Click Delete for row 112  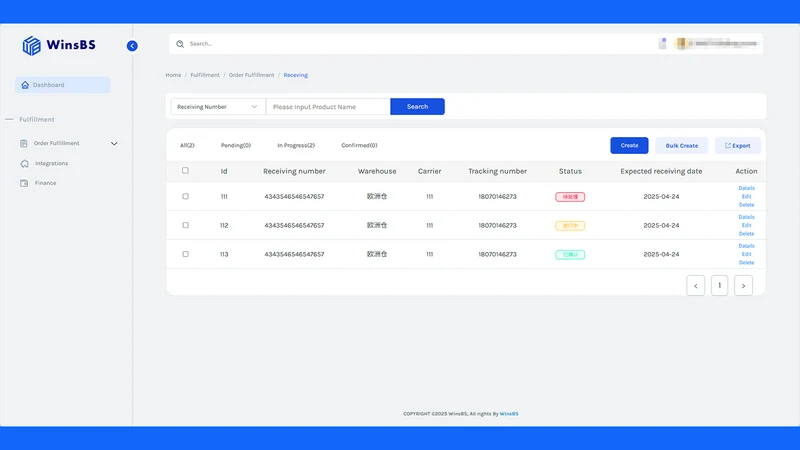(x=746, y=234)
